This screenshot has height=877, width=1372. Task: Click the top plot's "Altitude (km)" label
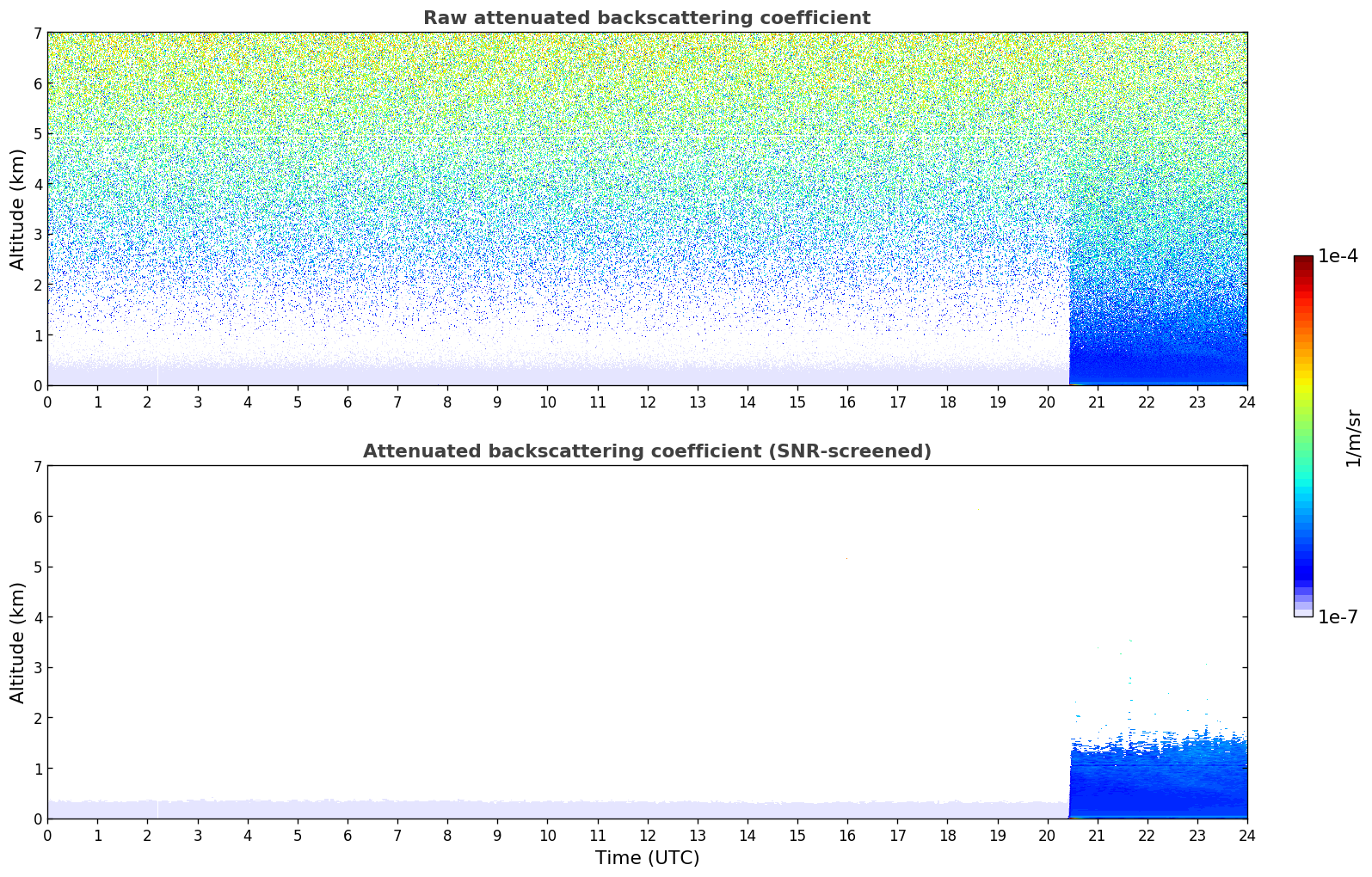pos(18,209)
